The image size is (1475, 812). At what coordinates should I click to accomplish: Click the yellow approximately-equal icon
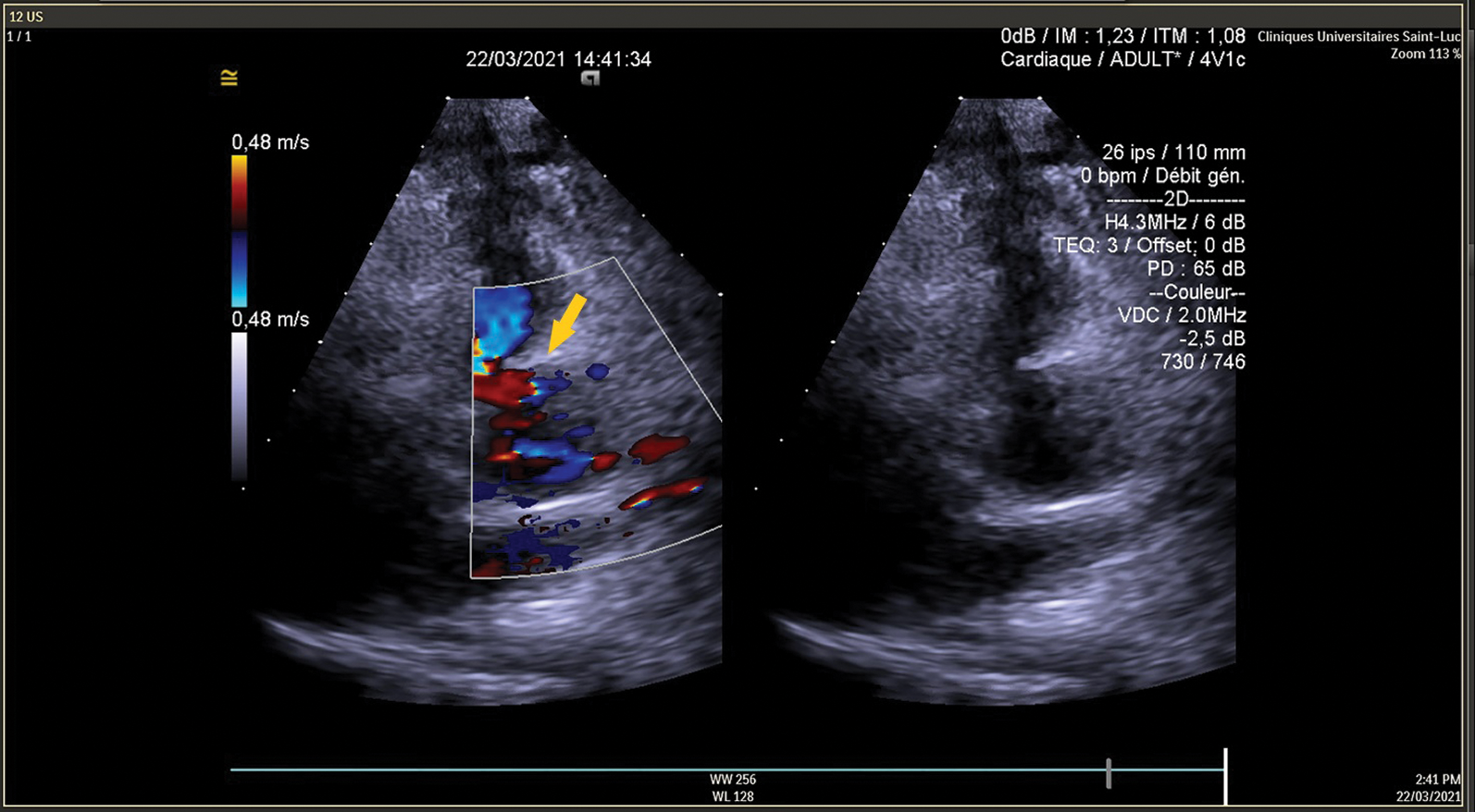point(229,79)
